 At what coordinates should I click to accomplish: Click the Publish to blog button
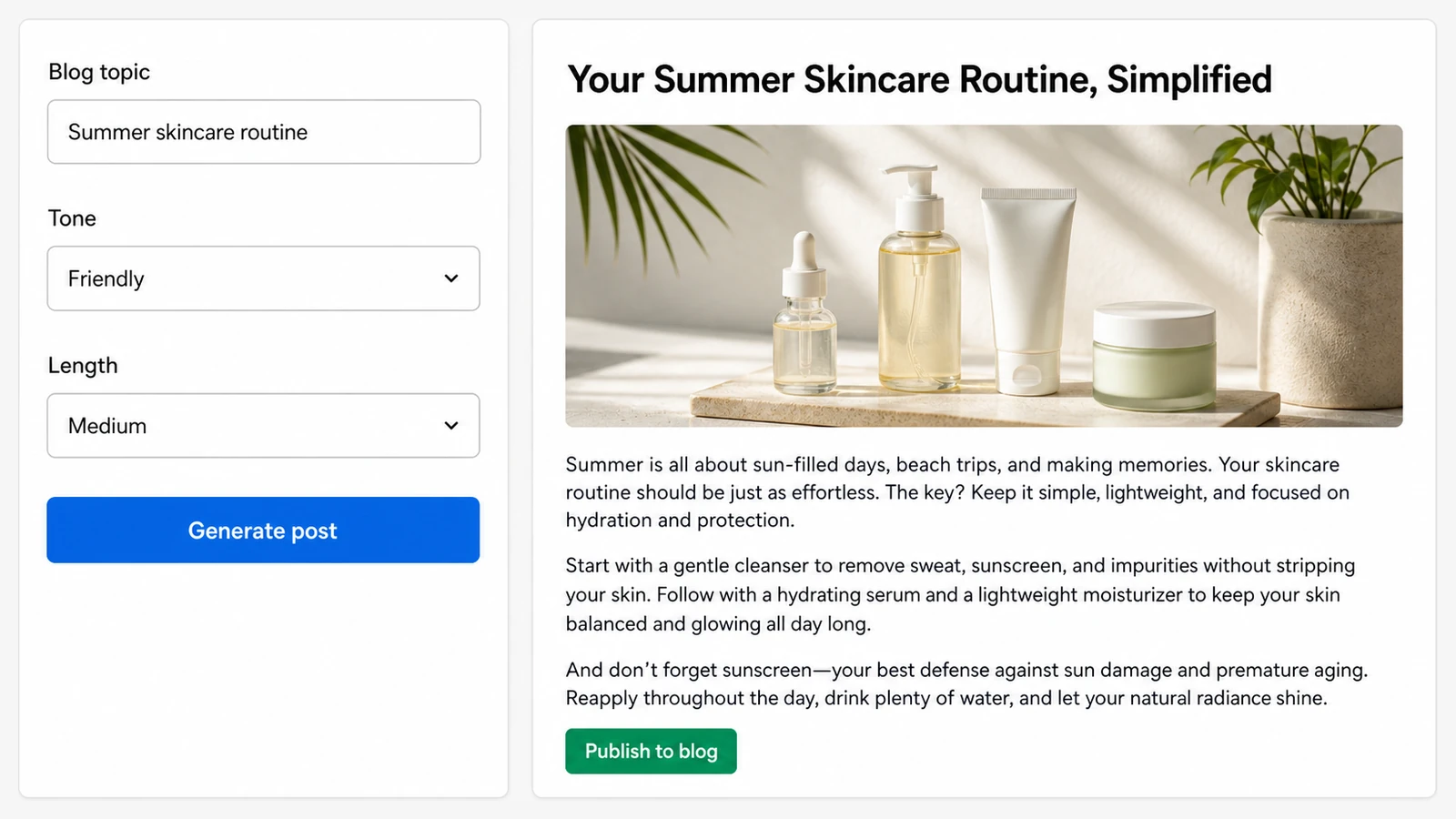pos(651,752)
